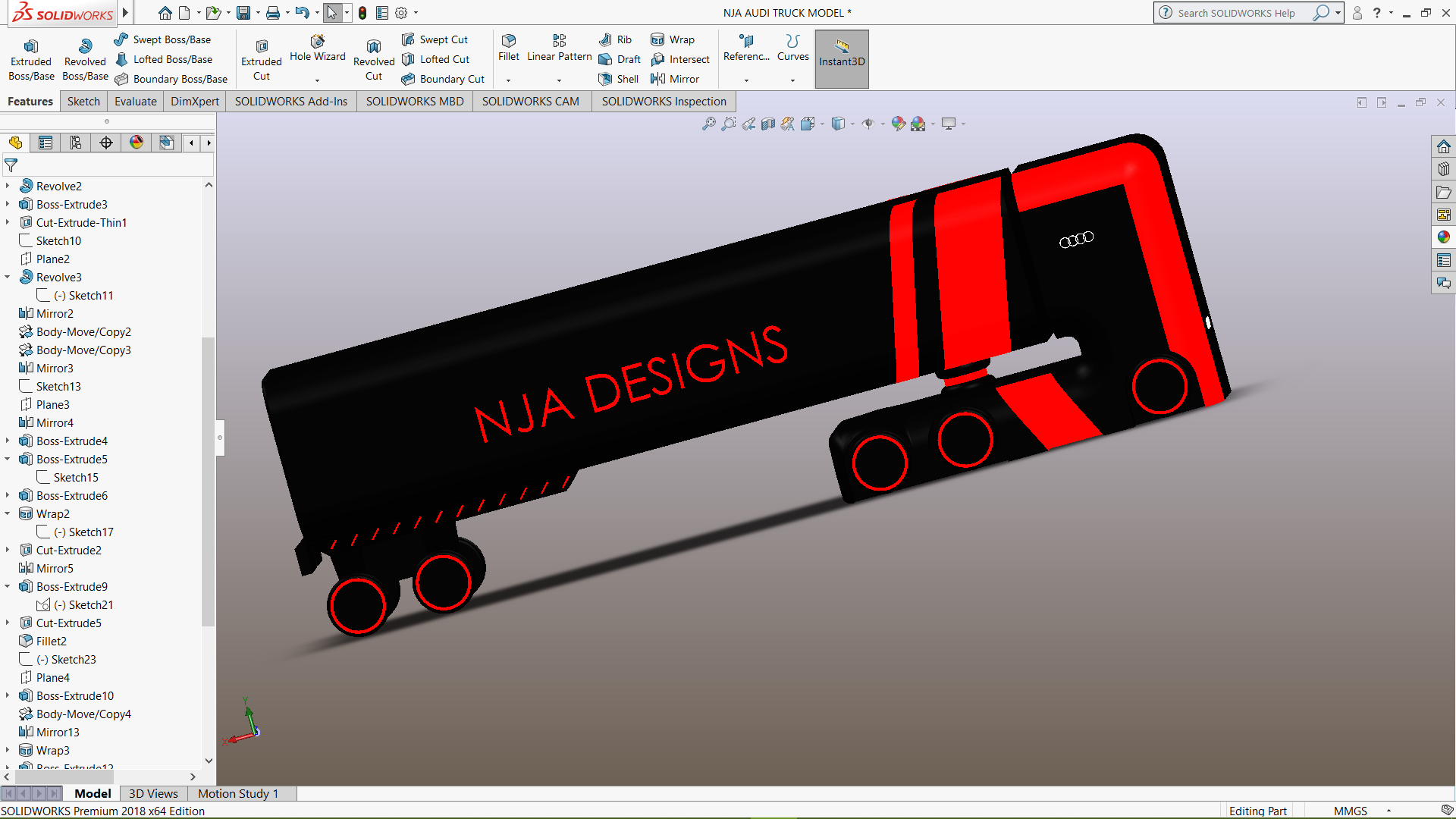1456x819 pixels.
Task: Switch to the SOLIDWORKS CAM tab
Action: [531, 102]
